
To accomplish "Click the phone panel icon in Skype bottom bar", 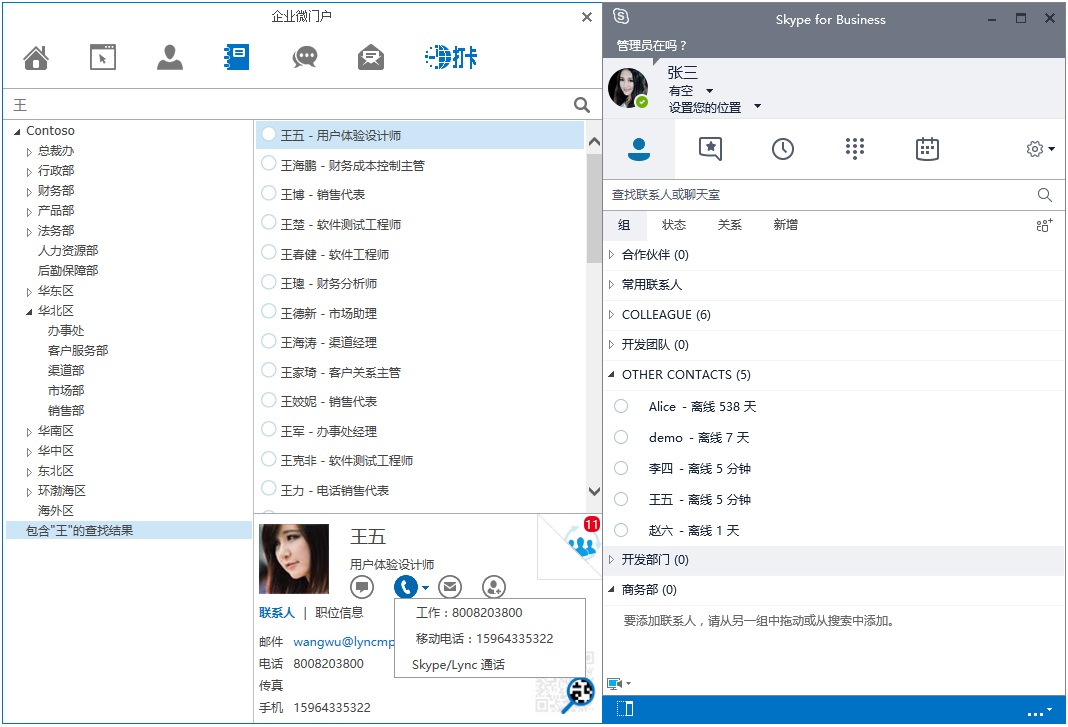I will coord(625,709).
